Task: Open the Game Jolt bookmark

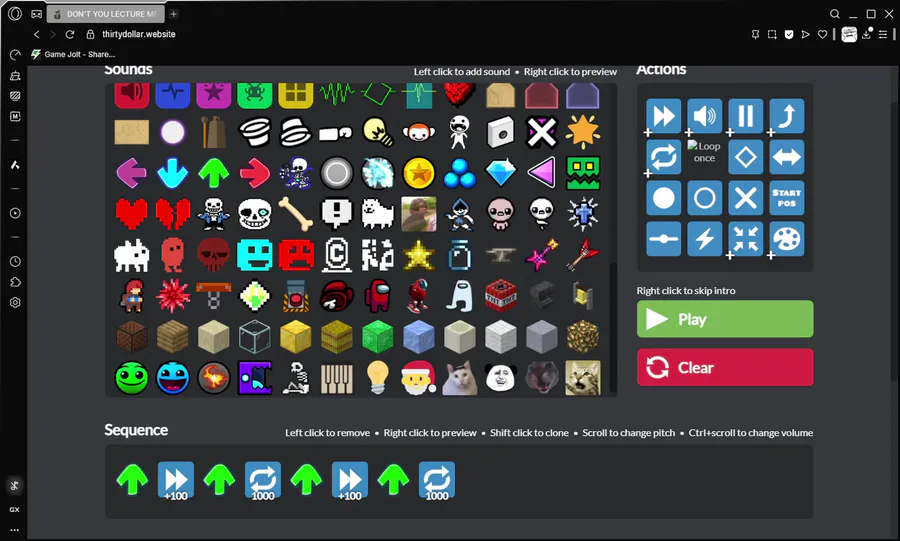Action: [73, 54]
